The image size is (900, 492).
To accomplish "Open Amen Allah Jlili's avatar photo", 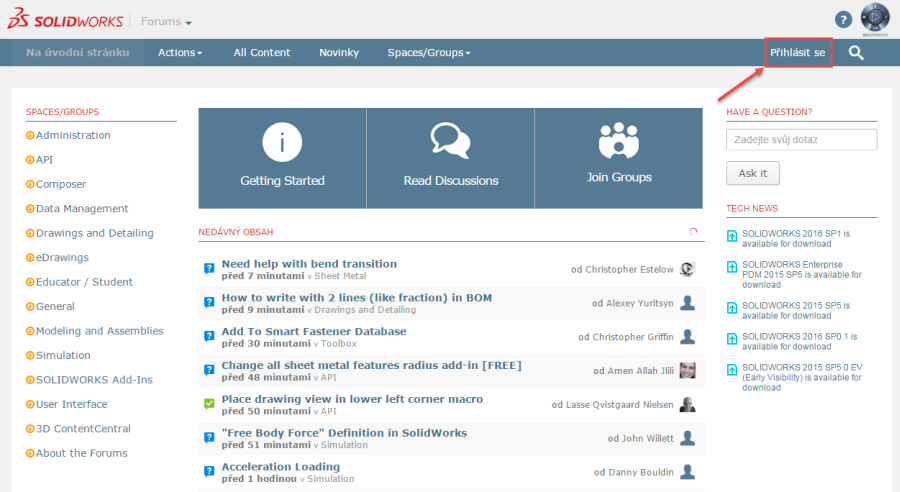I will tap(687, 370).
